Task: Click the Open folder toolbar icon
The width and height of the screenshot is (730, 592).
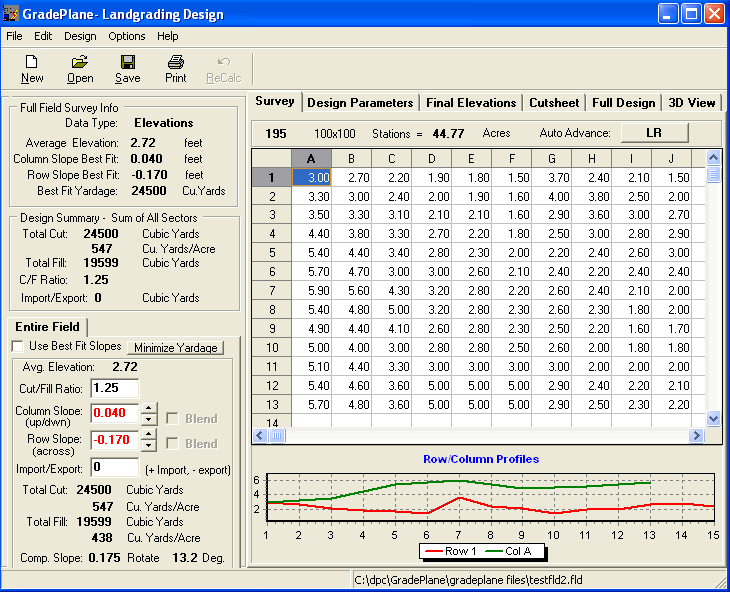Action: (x=80, y=62)
